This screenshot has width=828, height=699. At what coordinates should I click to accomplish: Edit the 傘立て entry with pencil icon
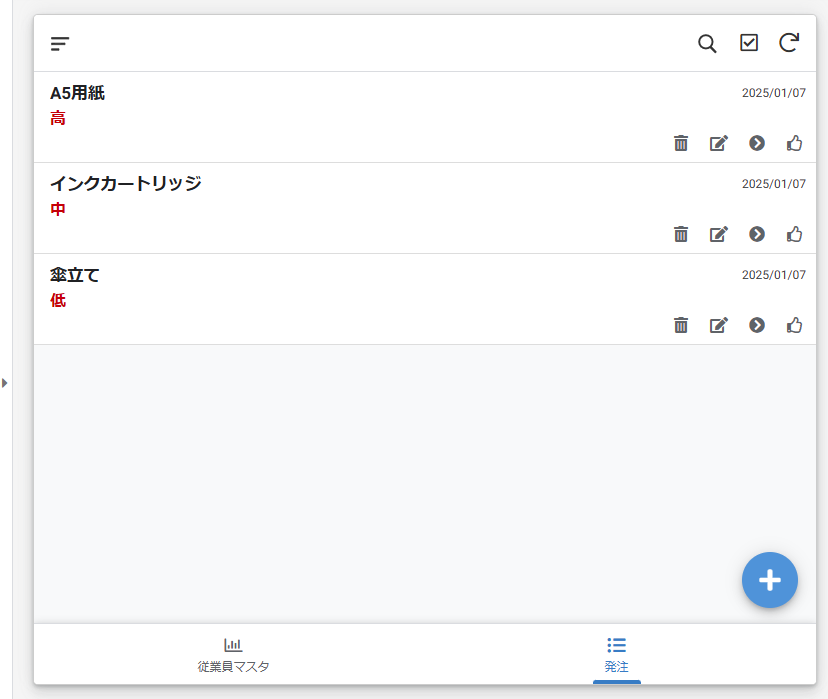(718, 325)
